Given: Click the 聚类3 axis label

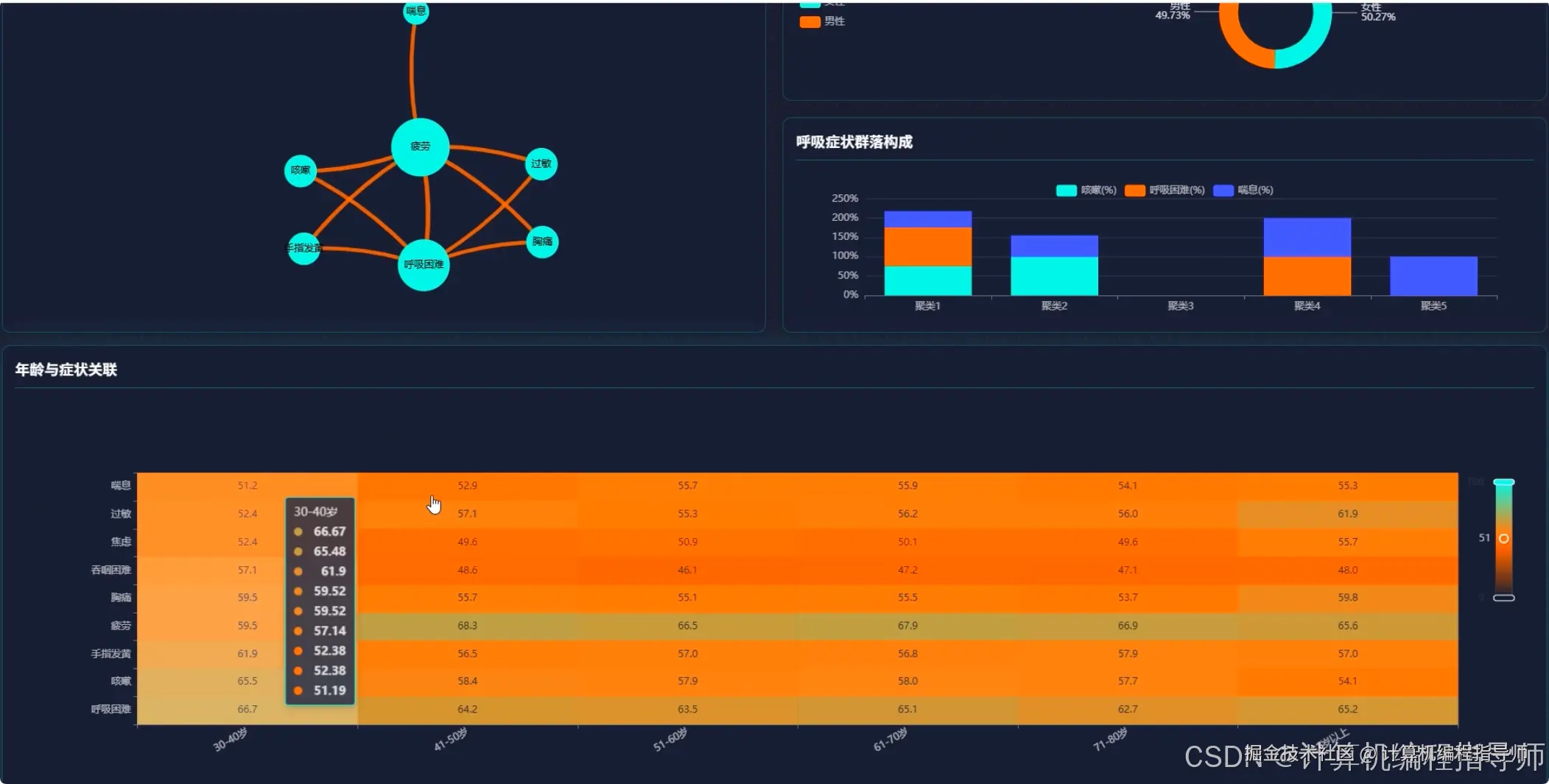Looking at the screenshot, I should point(1180,306).
